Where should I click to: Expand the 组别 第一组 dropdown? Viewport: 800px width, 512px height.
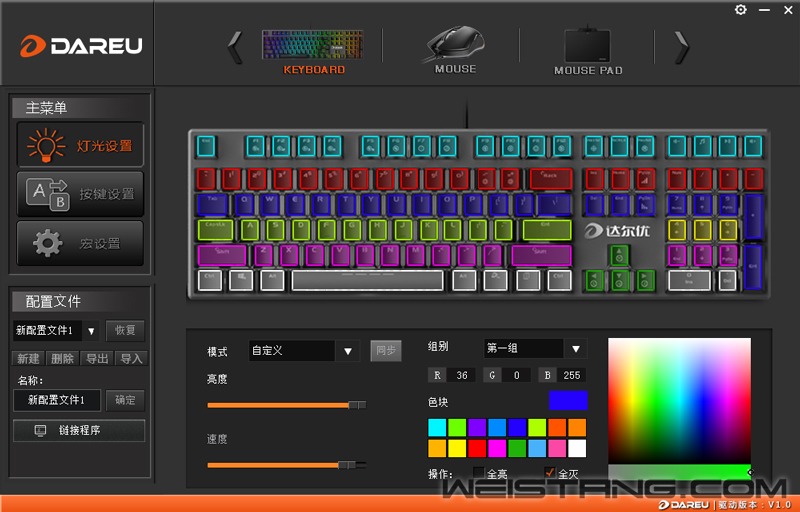point(576,349)
